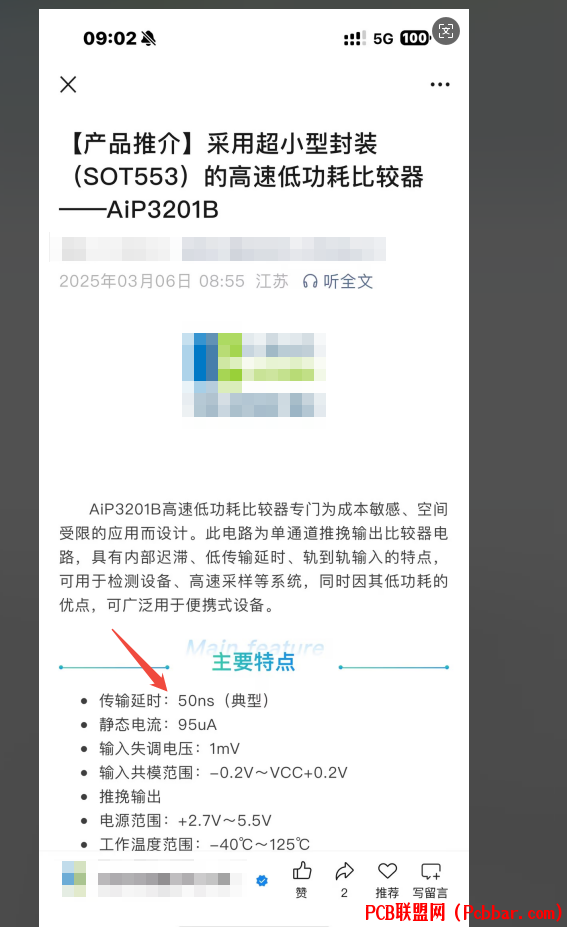Tap the 主要特点 section heading
The height and width of the screenshot is (927, 567).
click(x=254, y=662)
